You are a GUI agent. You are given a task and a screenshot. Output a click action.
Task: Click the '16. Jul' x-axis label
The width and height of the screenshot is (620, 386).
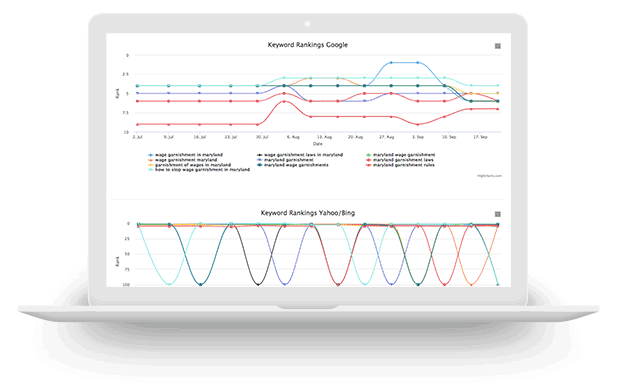(200, 137)
